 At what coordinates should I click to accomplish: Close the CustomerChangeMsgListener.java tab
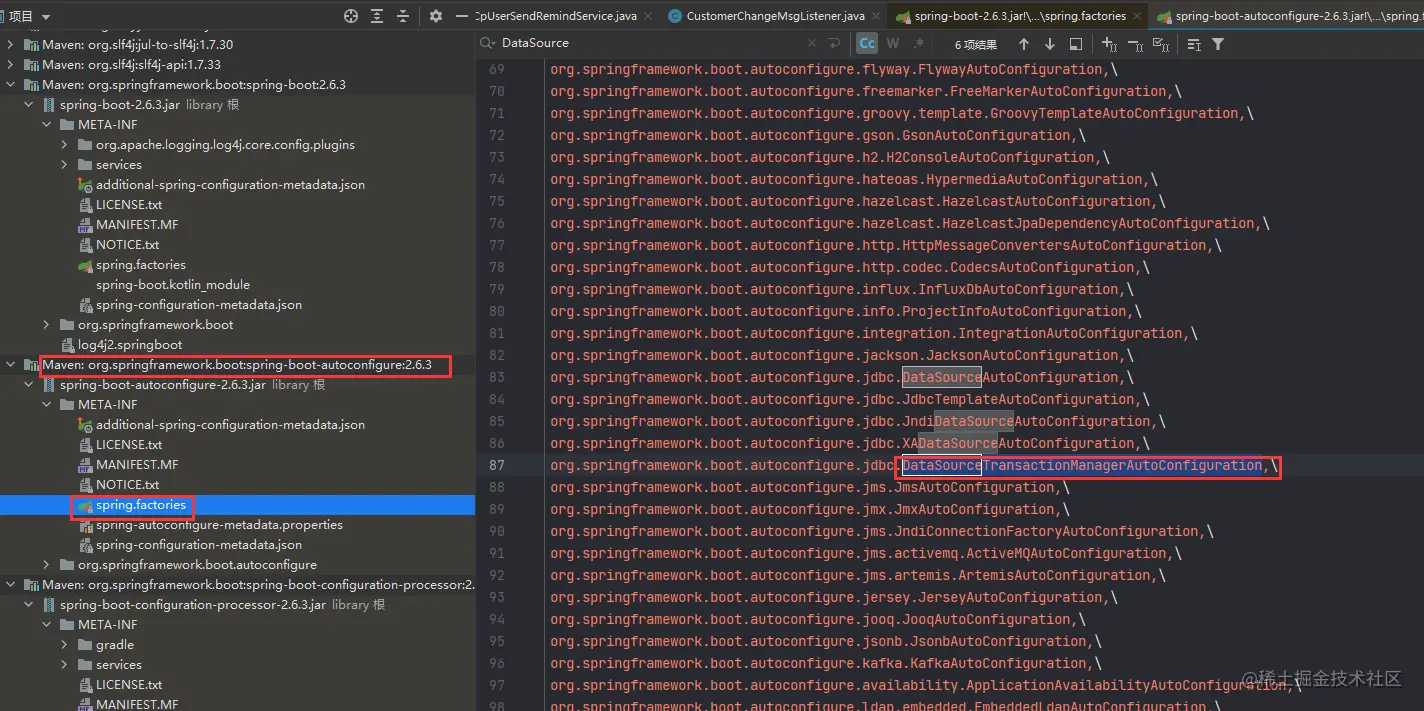(876, 16)
